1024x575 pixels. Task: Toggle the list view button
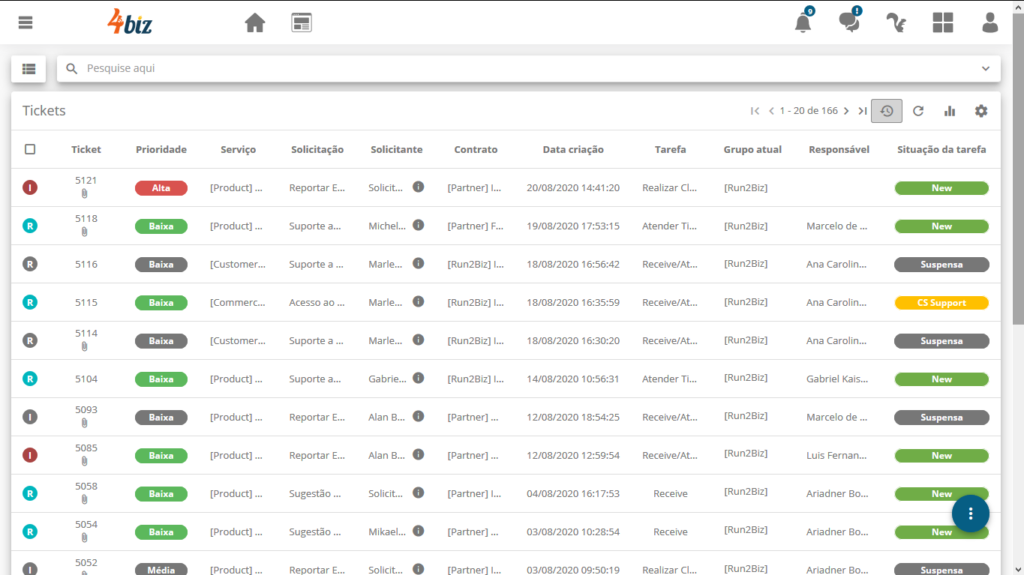[29, 69]
